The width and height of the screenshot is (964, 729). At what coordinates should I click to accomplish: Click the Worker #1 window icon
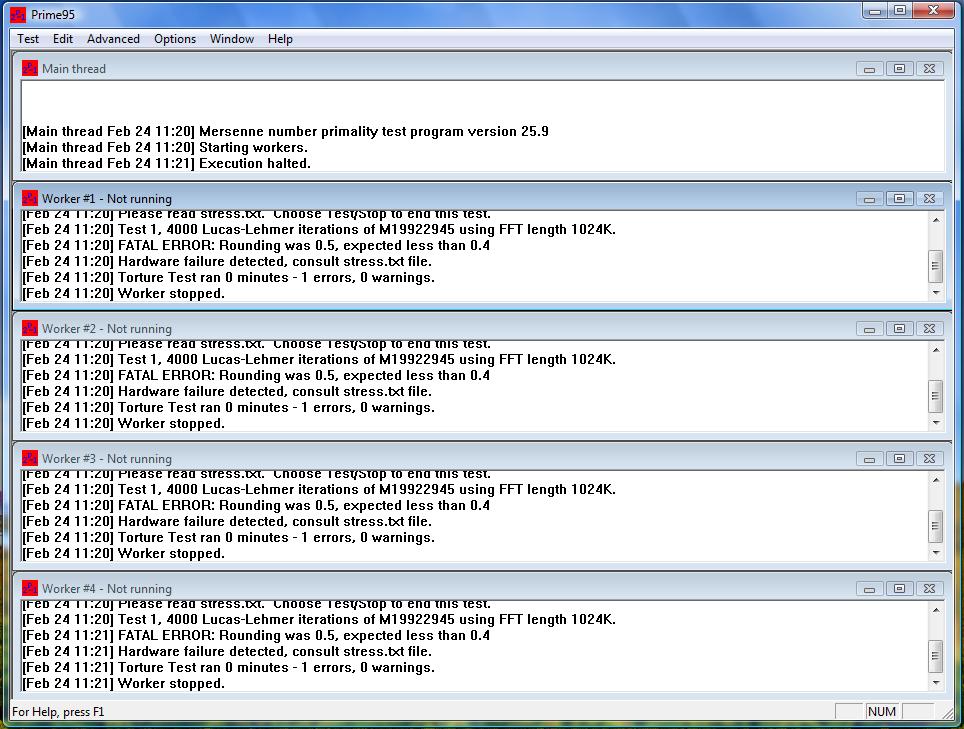click(x=30, y=198)
